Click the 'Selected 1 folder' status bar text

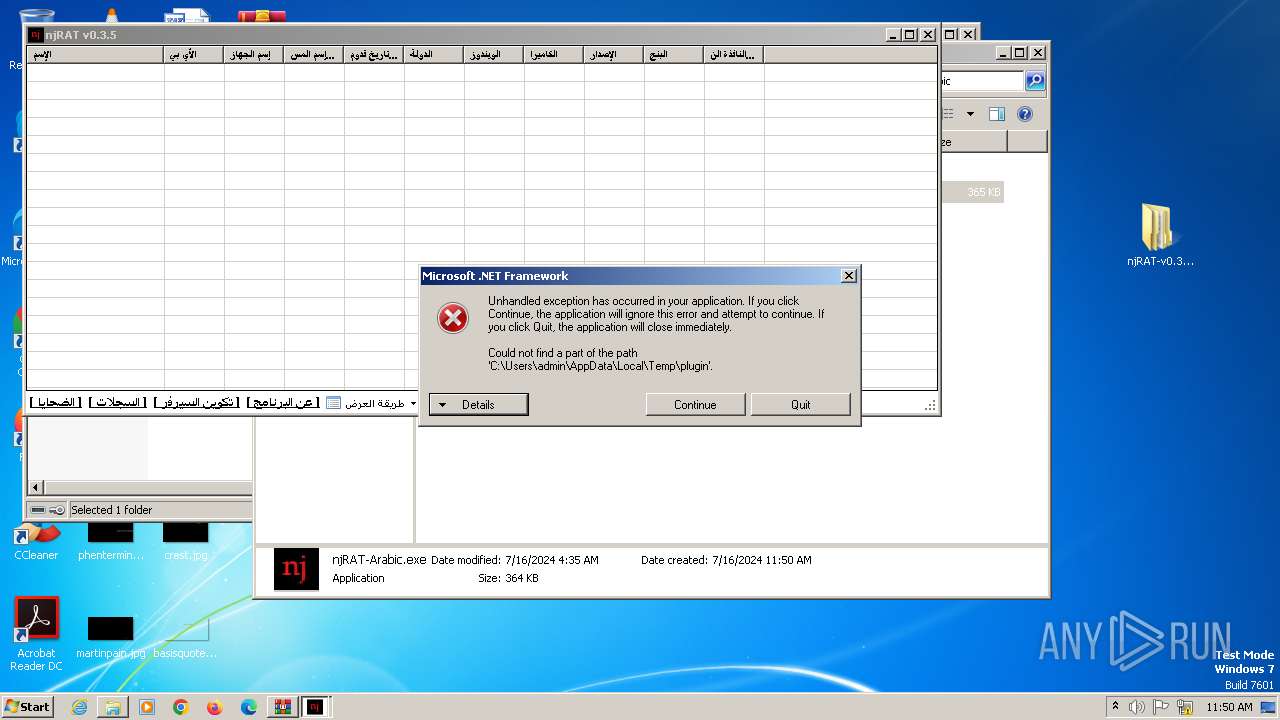point(111,510)
